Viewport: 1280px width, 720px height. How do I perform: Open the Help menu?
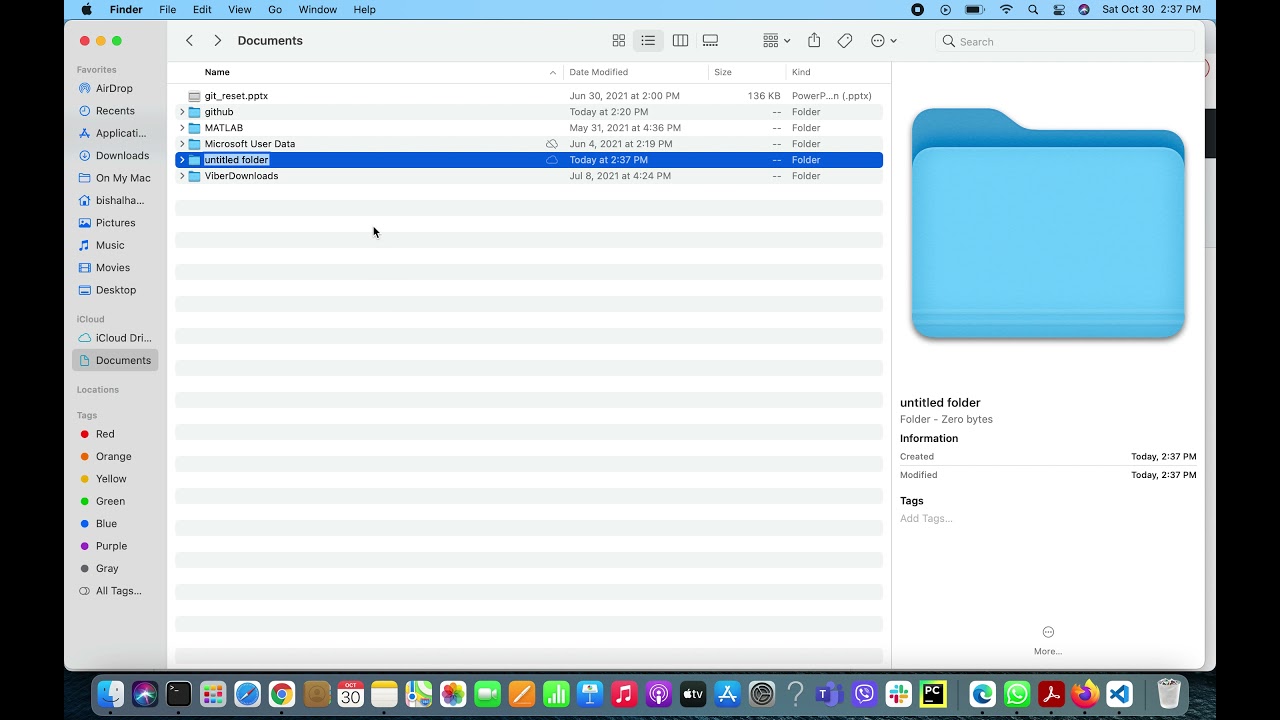(365, 9)
